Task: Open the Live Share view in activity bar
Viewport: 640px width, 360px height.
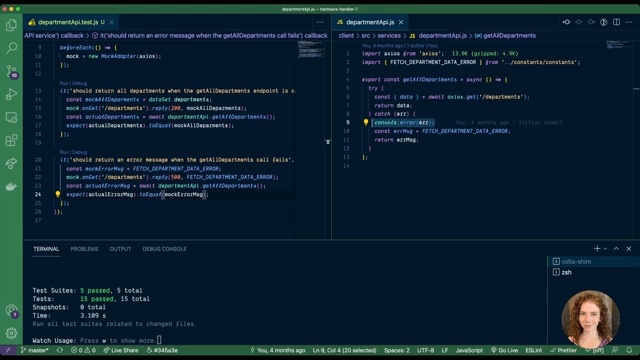Action: 11,163
